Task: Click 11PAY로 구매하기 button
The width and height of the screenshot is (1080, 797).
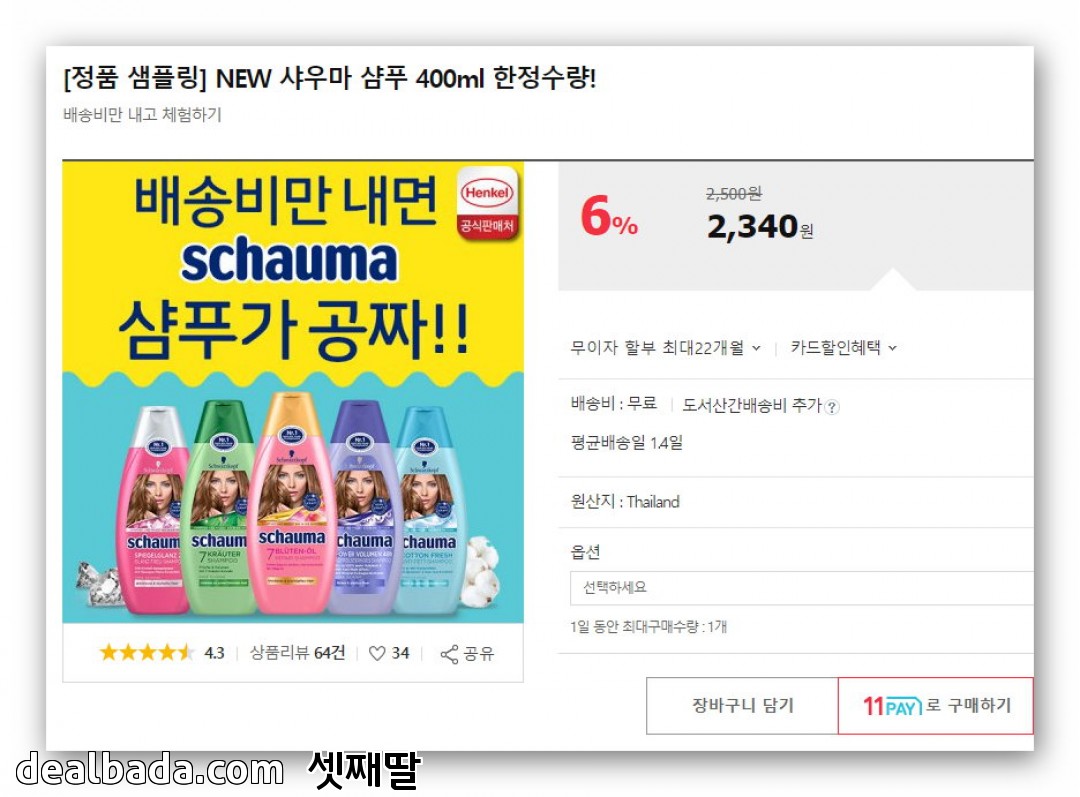Action: [936, 705]
